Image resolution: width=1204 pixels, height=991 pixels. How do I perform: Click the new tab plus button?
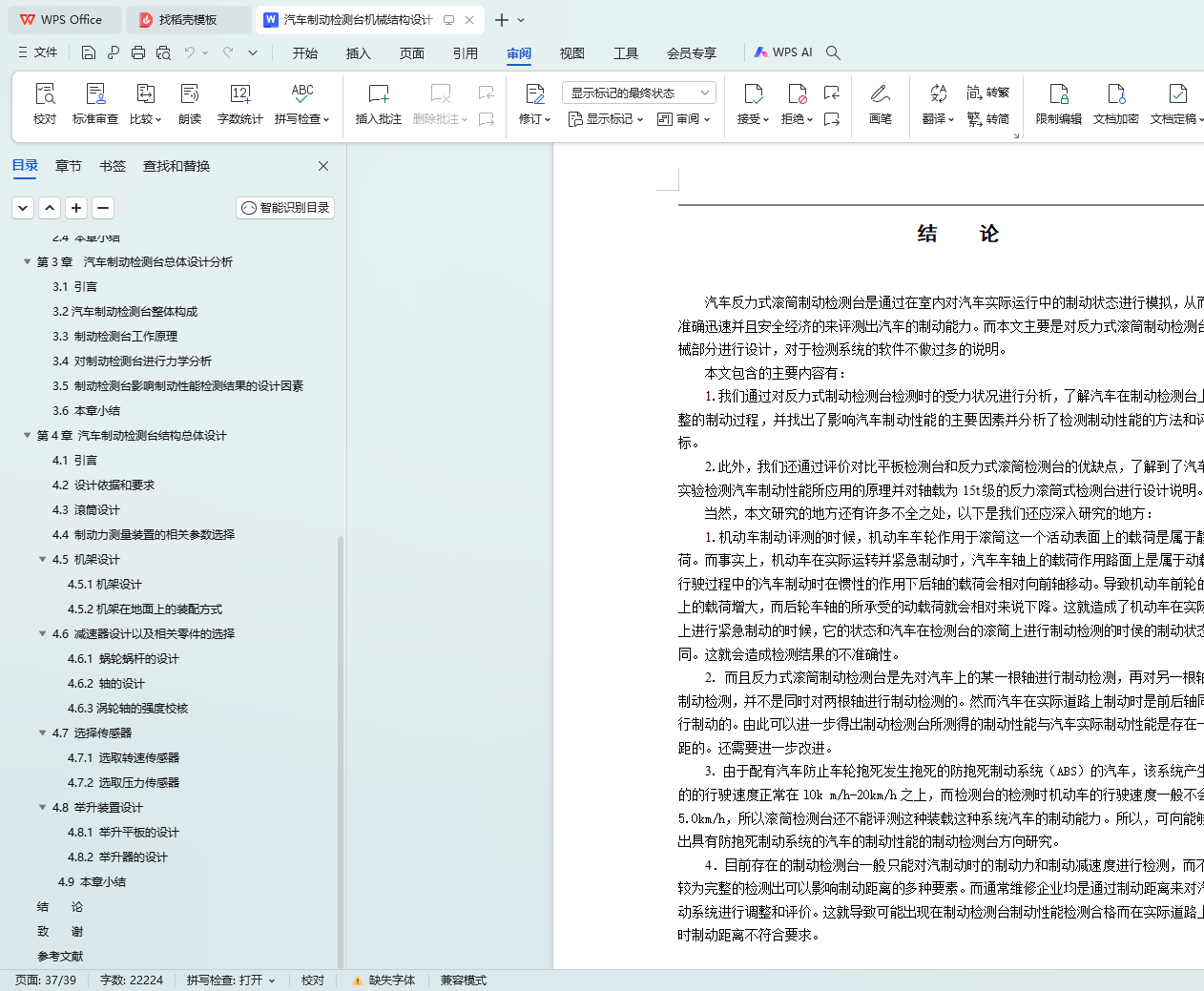click(502, 19)
